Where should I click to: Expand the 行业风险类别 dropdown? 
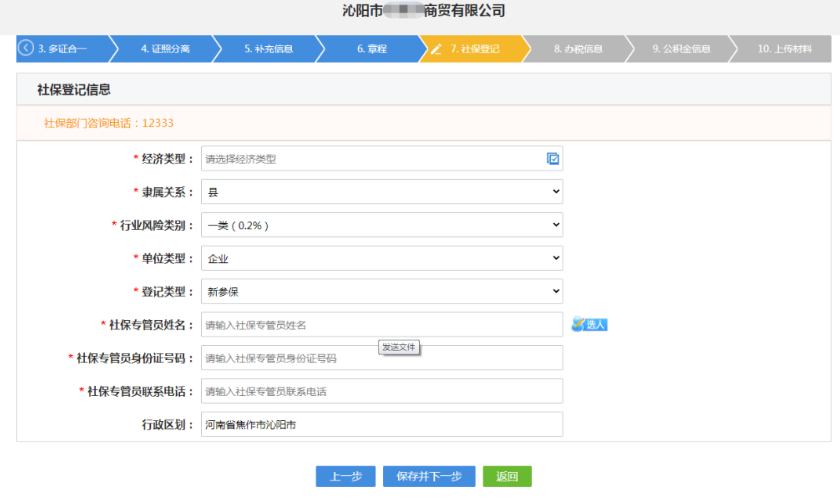[x=381, y=225]
